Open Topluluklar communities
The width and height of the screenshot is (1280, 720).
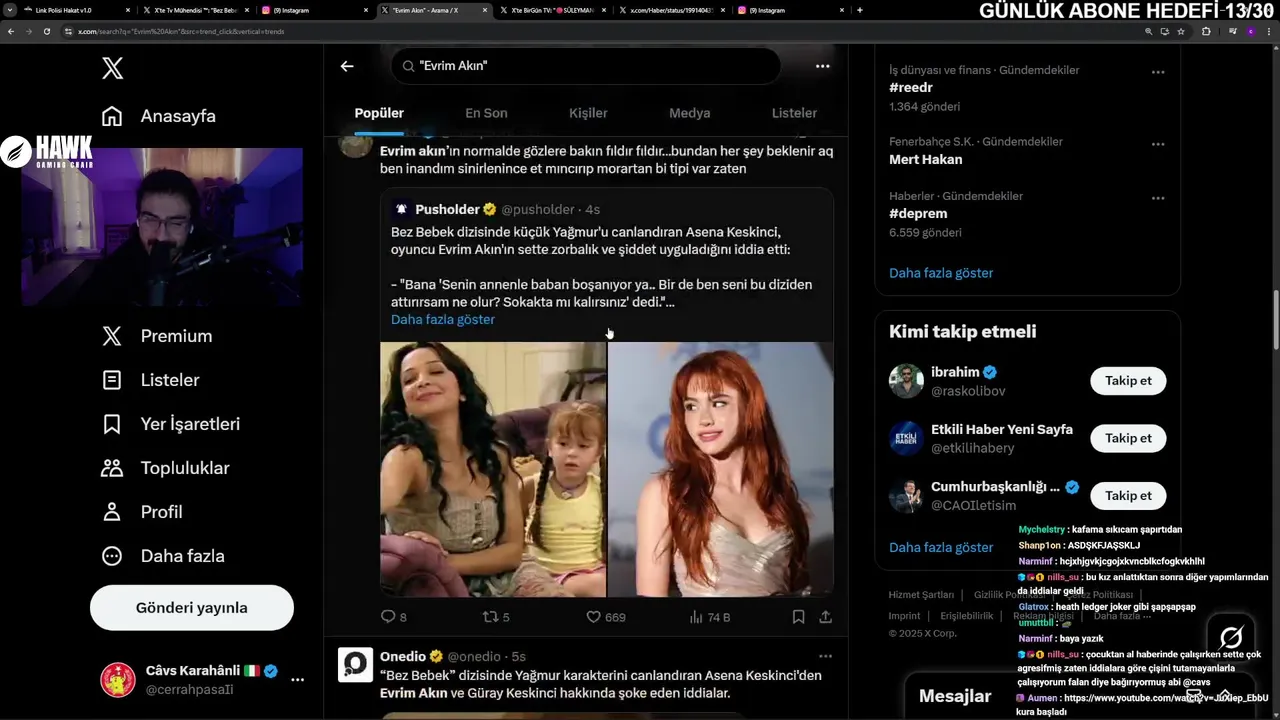165,468
